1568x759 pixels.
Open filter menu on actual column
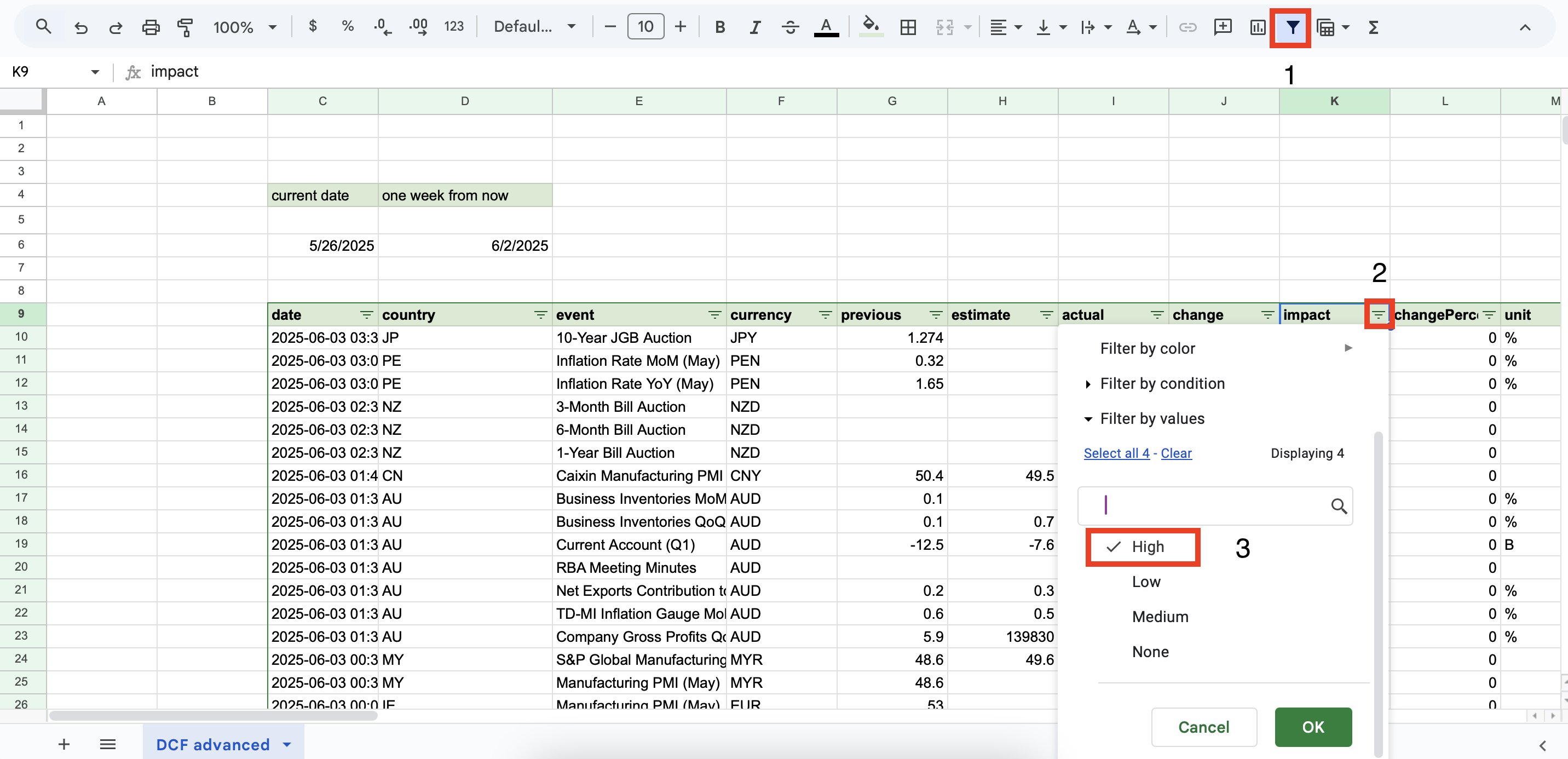coord(1157,315)
